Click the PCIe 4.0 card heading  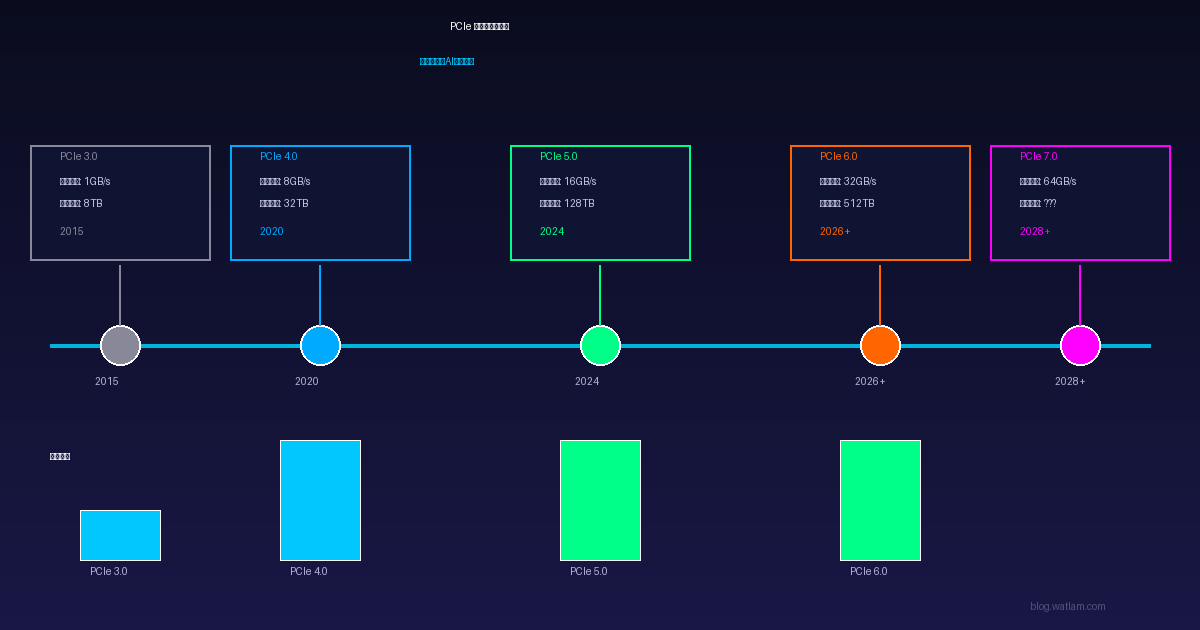point(279,157)
